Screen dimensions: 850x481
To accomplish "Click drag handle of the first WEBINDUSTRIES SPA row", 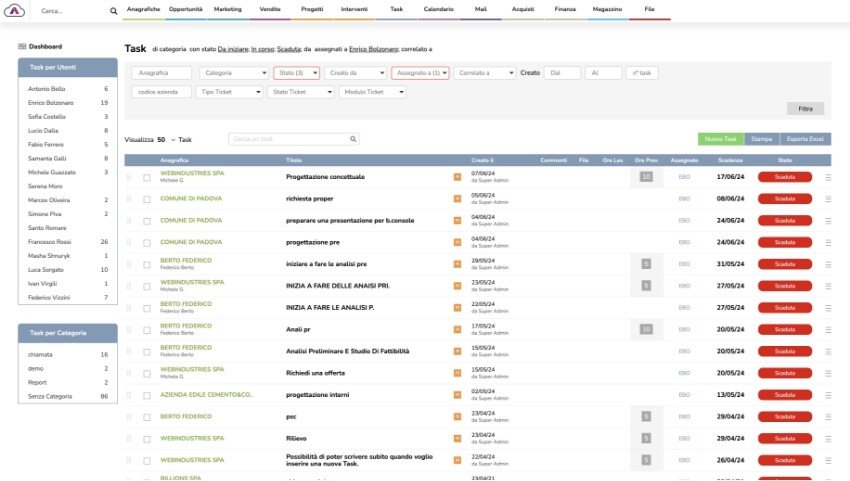I will 128,177.
